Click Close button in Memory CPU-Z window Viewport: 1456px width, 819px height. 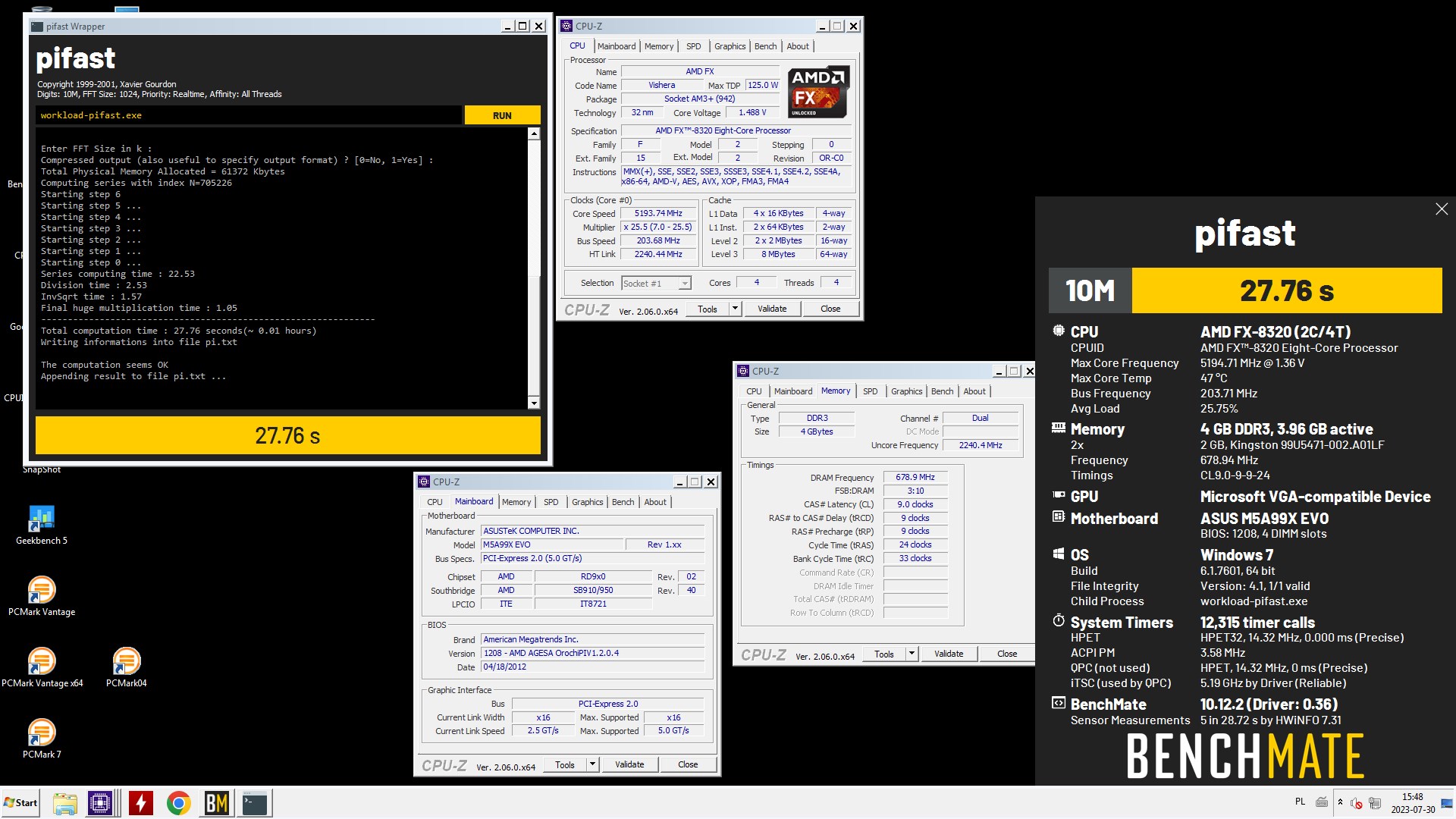tap(1007, 654)
